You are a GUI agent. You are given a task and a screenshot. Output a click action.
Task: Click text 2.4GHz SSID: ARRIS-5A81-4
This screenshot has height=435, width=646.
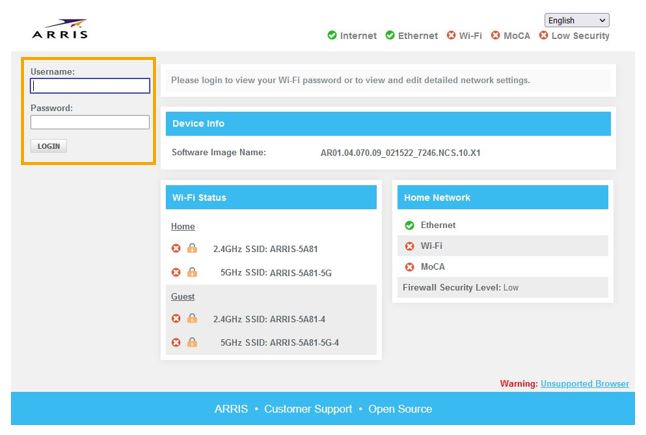(x=269, y=319)
